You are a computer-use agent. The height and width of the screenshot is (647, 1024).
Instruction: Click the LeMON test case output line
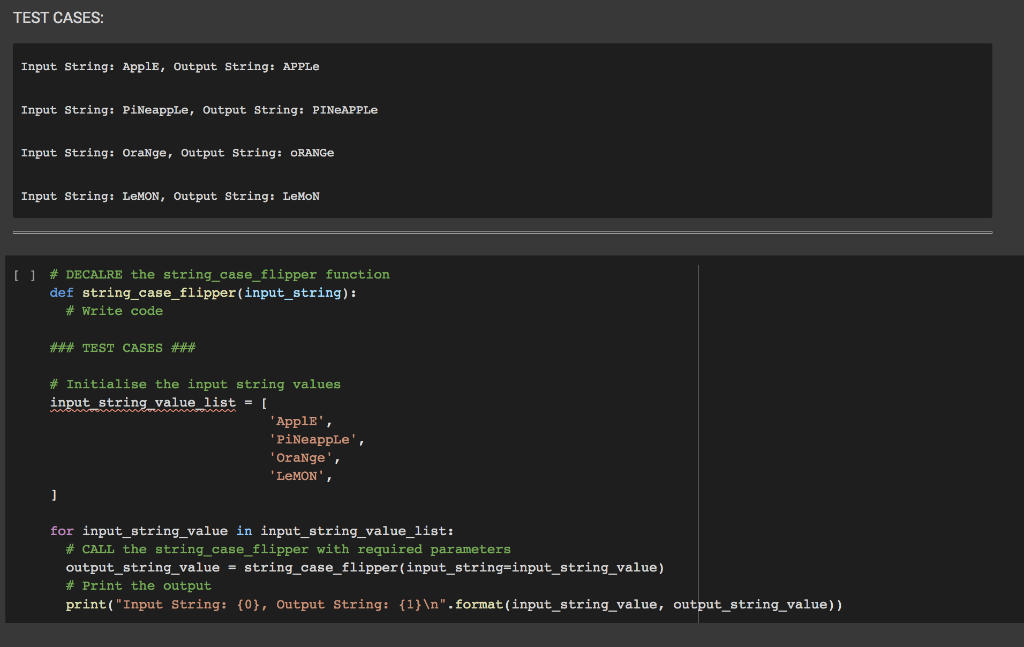click(x=170, y=196)
